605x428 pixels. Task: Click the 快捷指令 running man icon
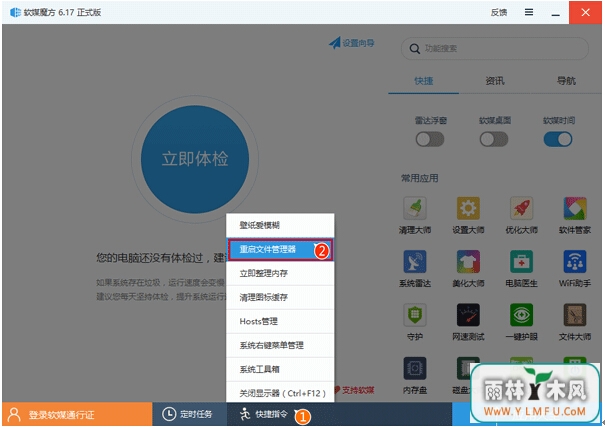point(245,414)
